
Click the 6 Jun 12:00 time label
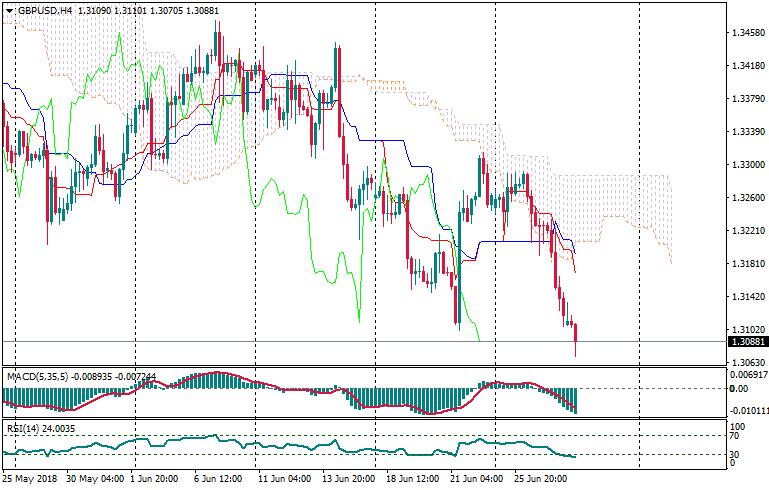(218, 479)
